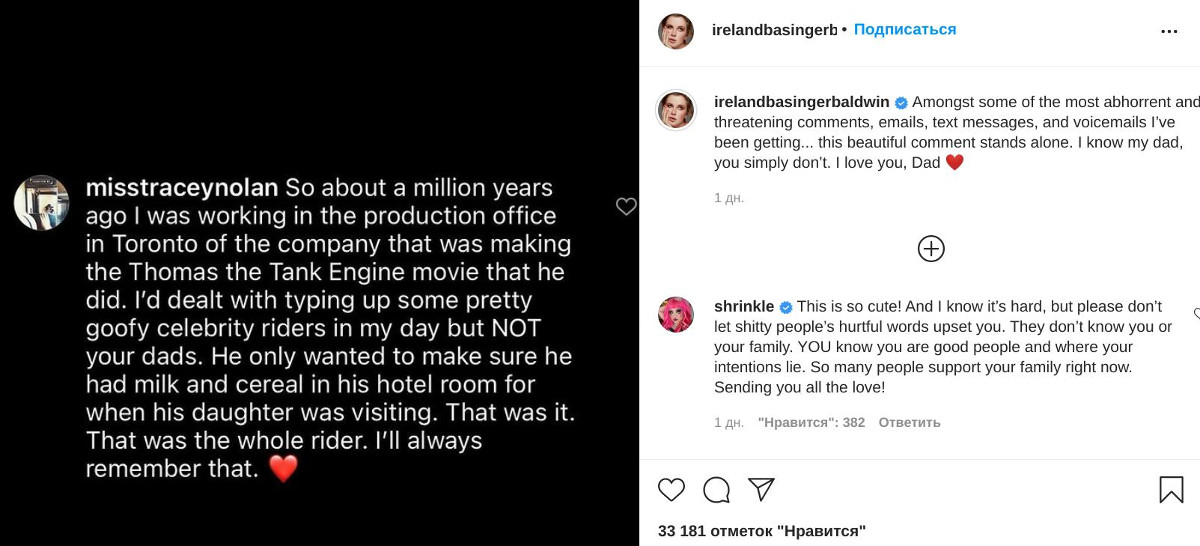The height and width of the screenshot is (546, 1200).
Task: Reply to shrinkle's comment with Ответить
Action: (x=909, y=423)
